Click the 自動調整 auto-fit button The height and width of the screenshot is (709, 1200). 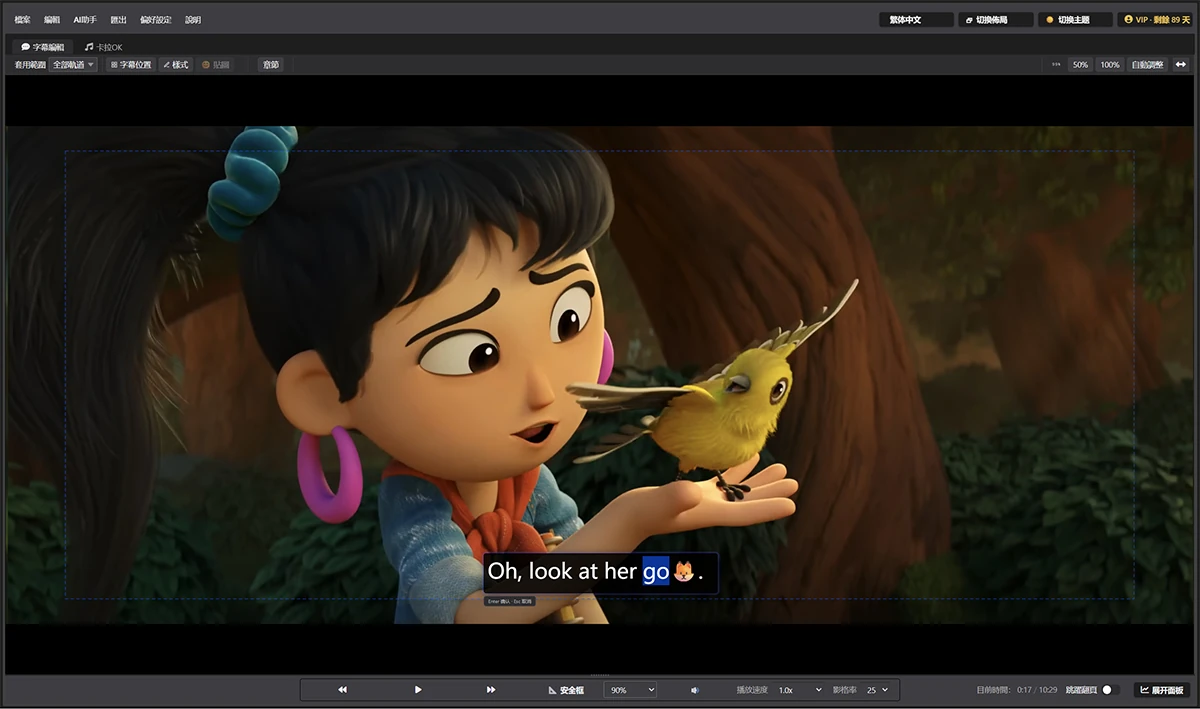point(1147,65)
